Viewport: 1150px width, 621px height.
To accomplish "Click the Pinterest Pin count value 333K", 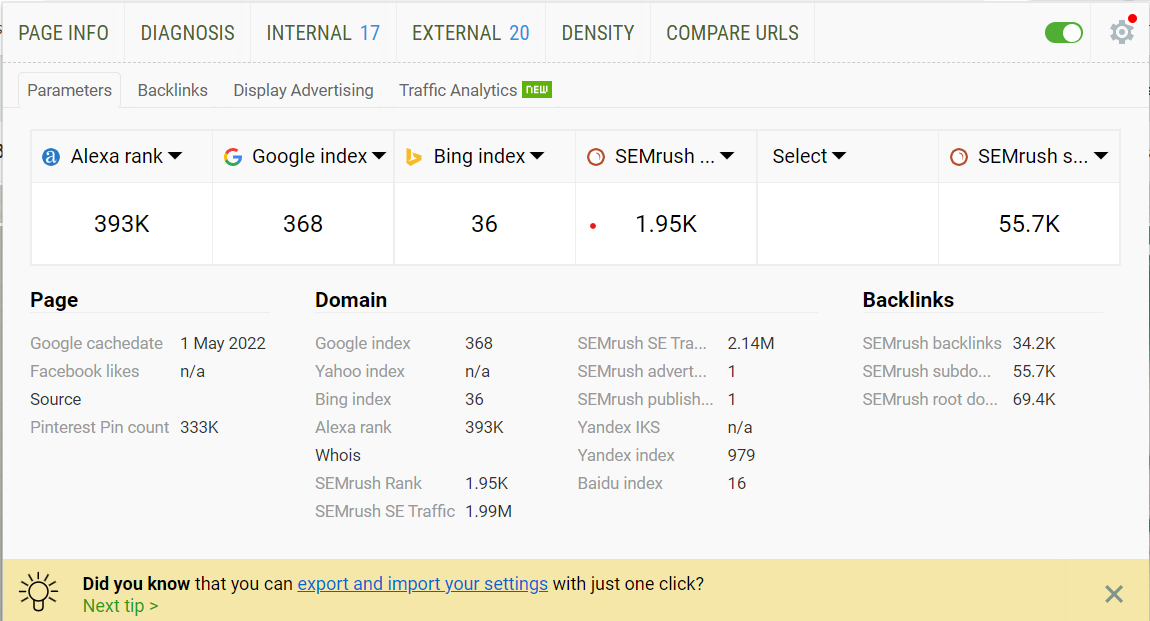I will (199, 427).
